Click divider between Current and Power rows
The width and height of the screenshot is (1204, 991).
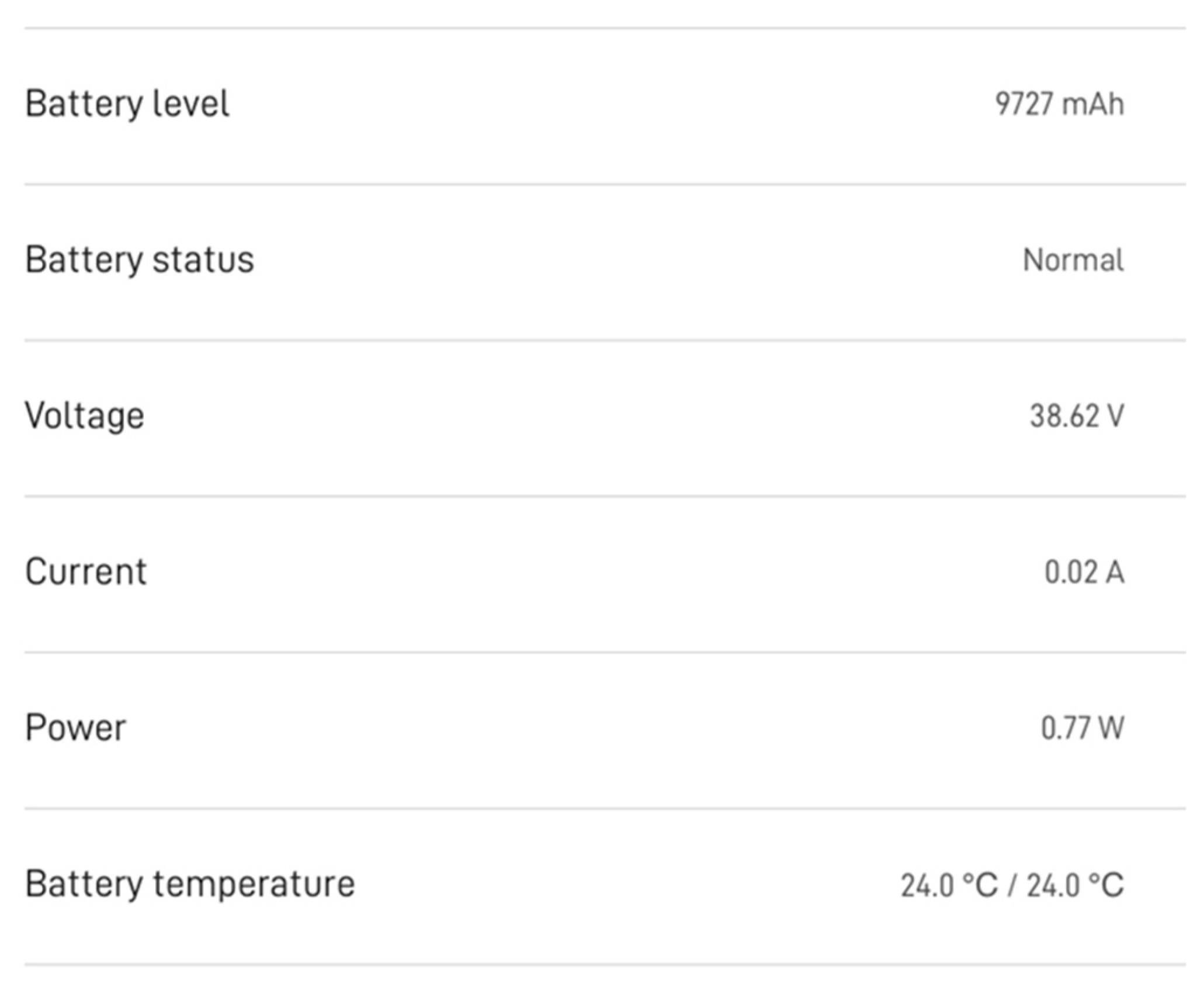pos(605,652)
